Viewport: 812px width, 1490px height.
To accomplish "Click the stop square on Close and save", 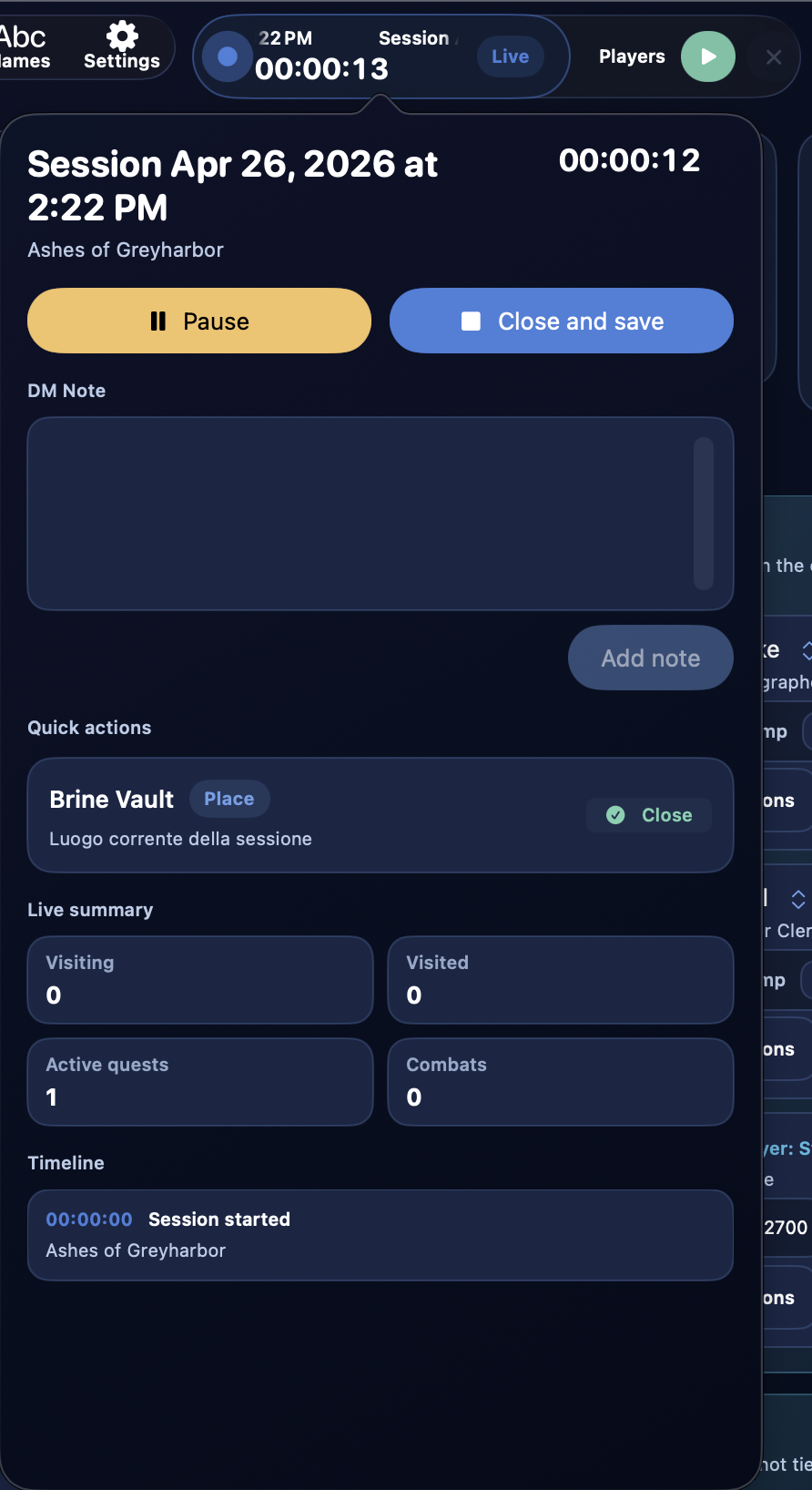I will click(x=471, y=321).
